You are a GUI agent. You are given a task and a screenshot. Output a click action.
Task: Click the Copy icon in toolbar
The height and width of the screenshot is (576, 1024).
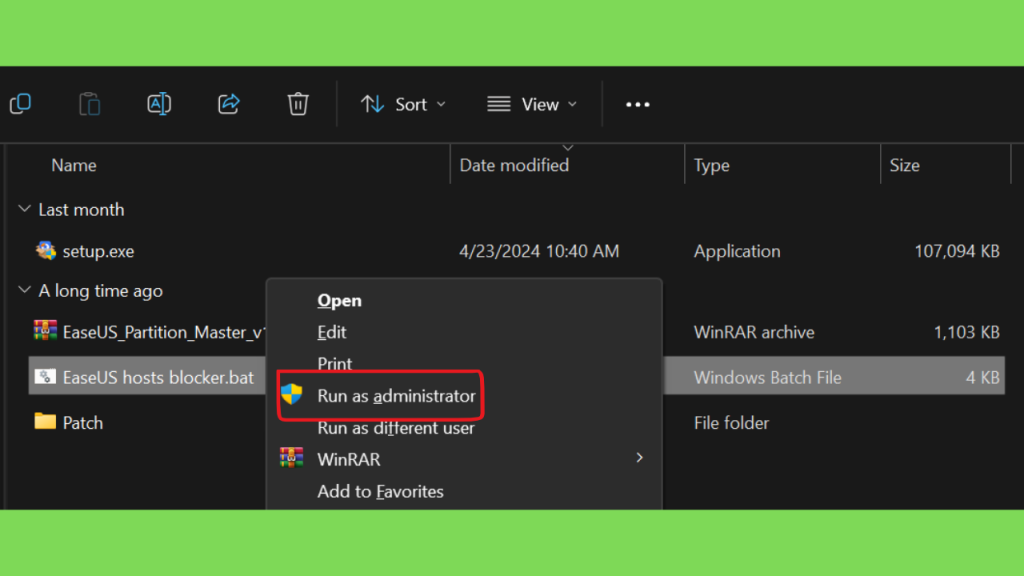[x=20, y=104]
